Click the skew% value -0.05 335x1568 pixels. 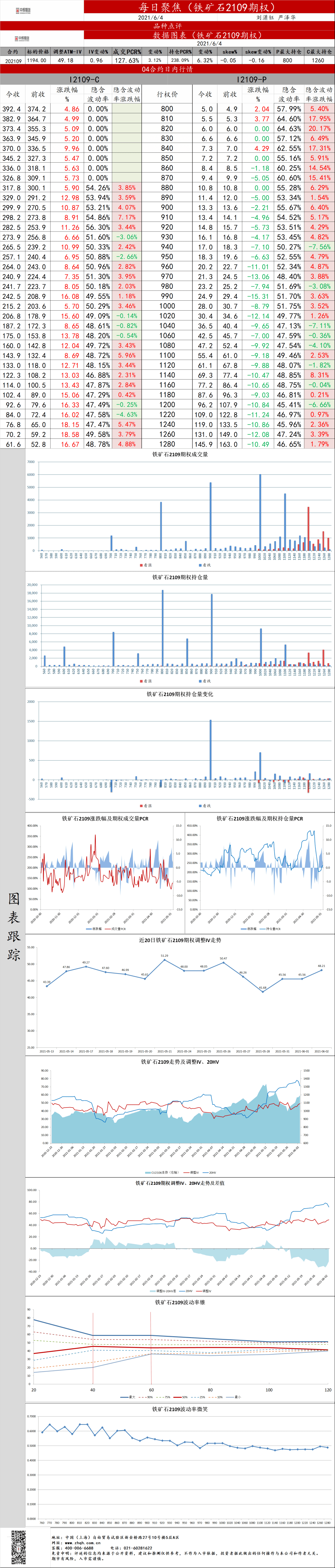click(229, 60)
